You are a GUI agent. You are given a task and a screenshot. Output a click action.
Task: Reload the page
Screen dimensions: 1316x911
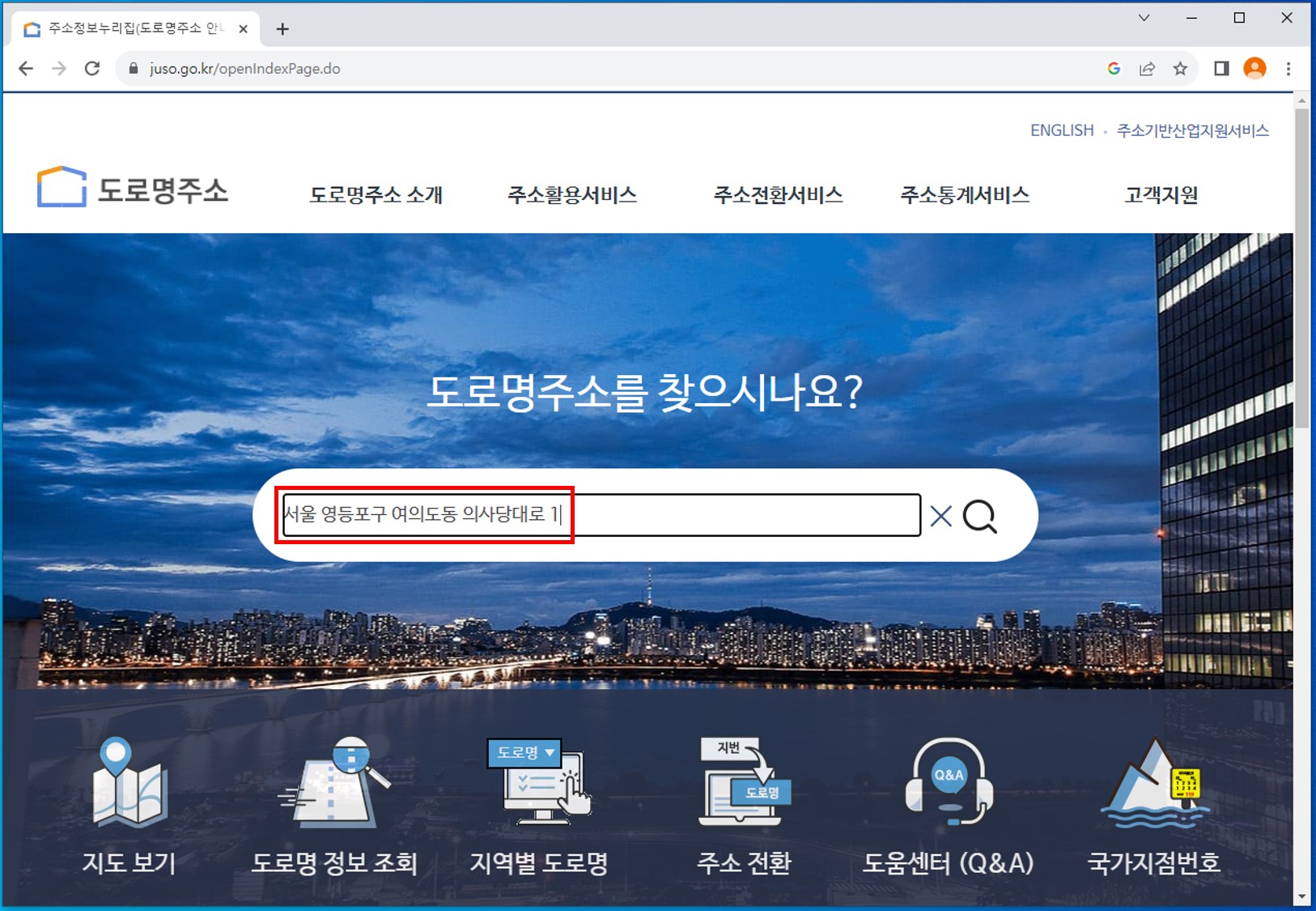(x=92, y=69)
